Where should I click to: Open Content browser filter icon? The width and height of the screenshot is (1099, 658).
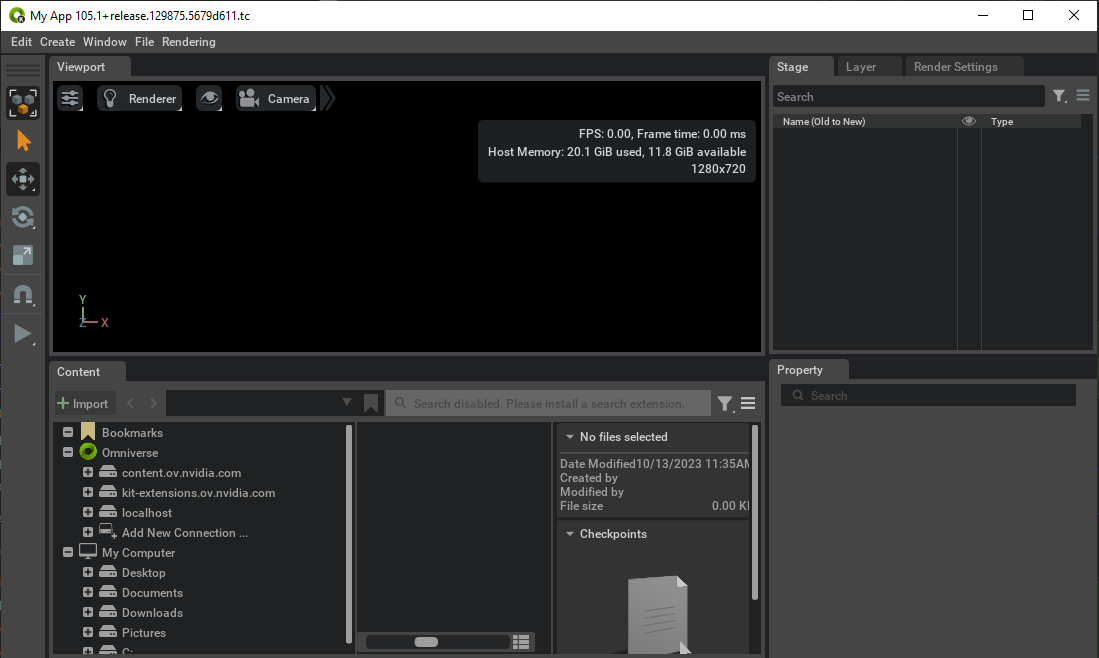click(725, 403)
